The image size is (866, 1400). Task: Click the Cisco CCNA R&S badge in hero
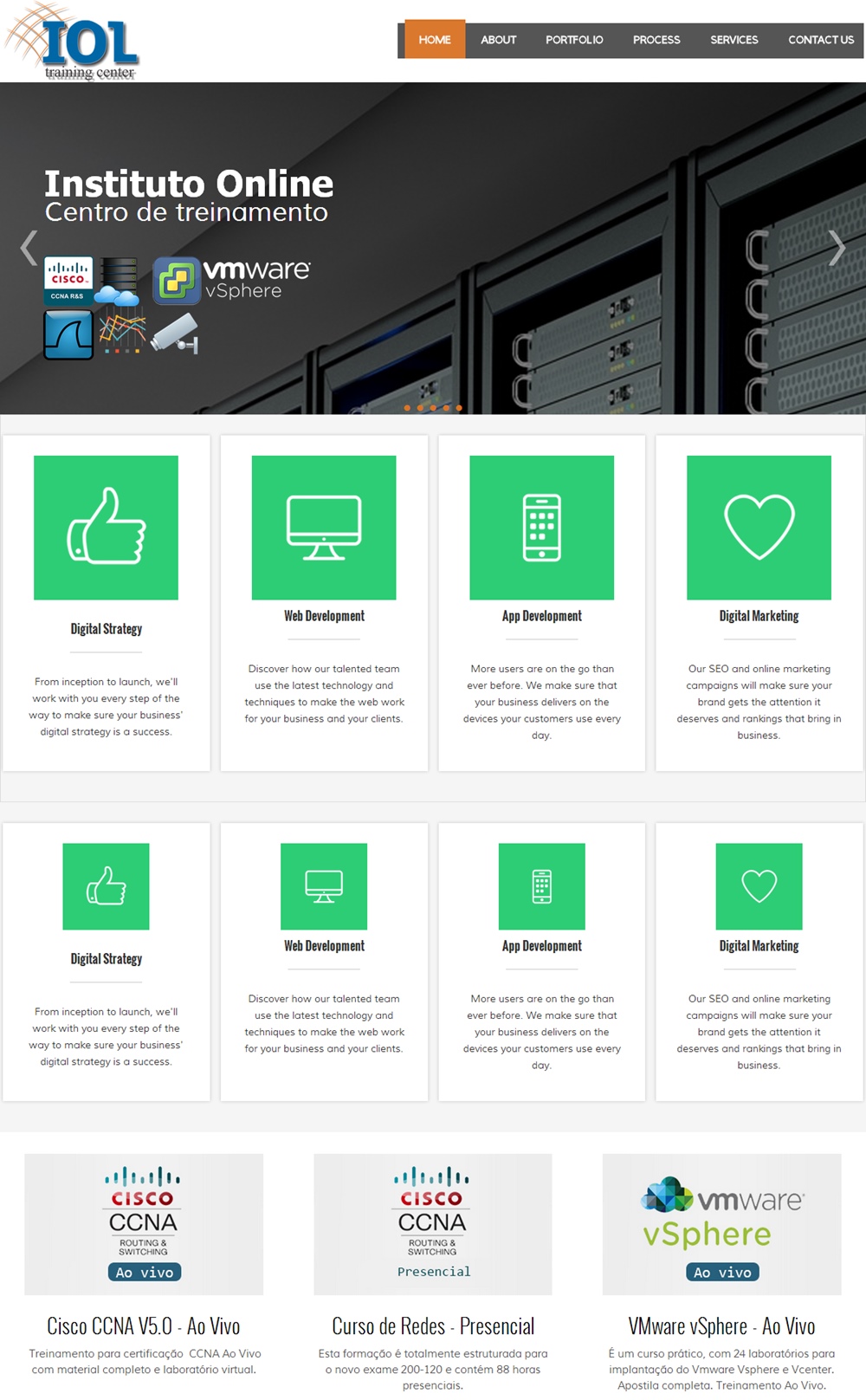[x=68, y=281]
